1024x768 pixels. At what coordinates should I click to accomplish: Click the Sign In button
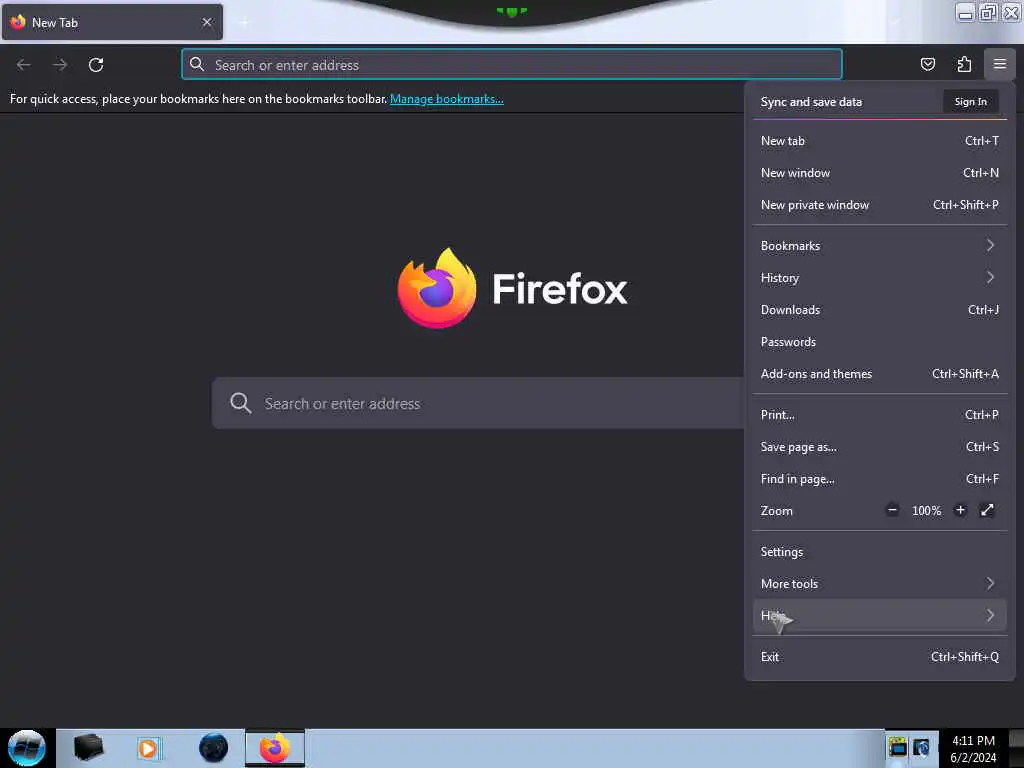[x=970, y=101]
